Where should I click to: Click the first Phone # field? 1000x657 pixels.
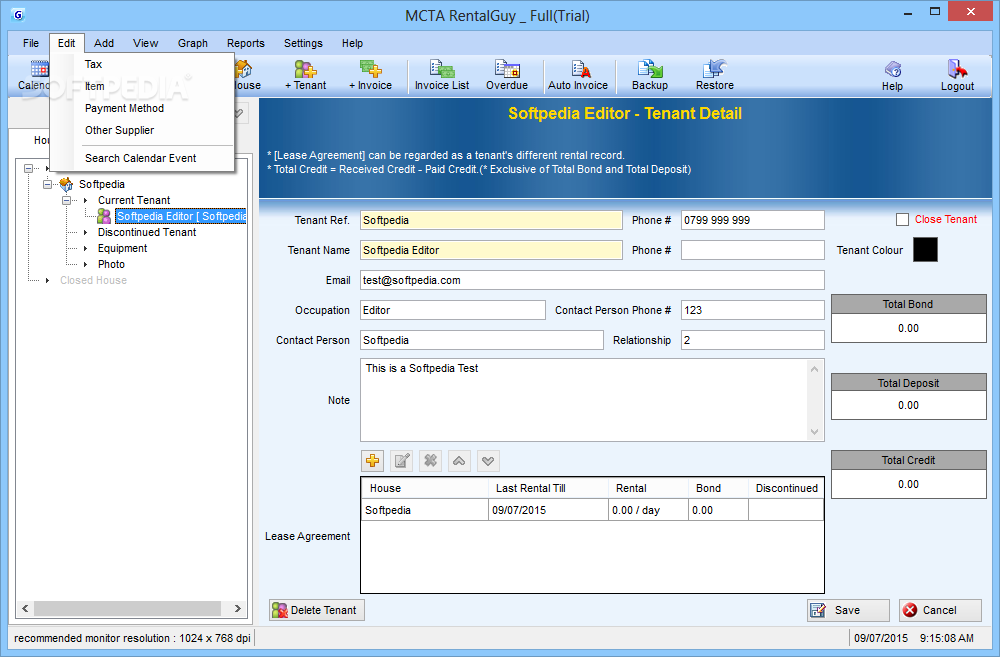tap(753, 220)
